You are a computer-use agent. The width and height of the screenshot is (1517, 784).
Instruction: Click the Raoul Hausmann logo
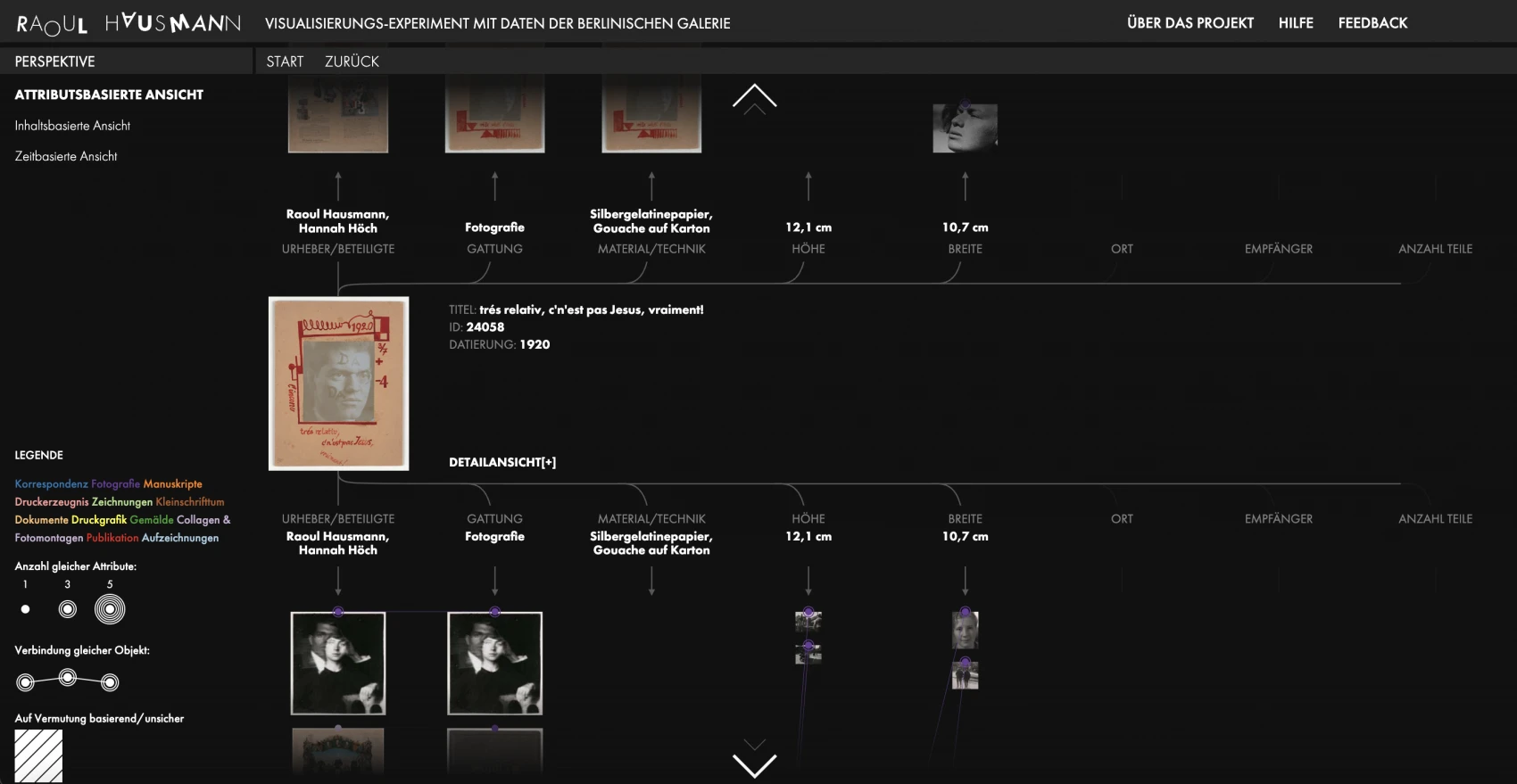pos(128,23)
